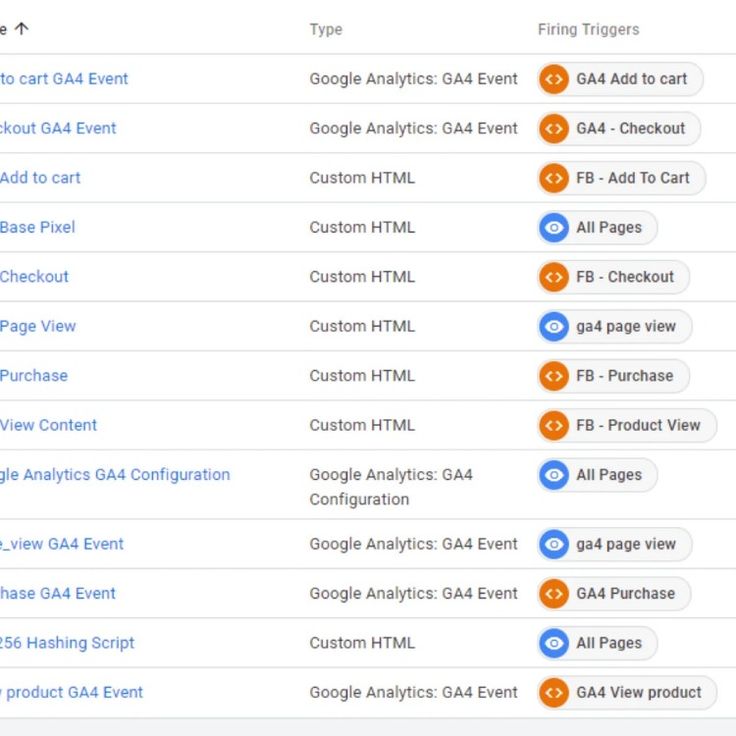The height and width of the screenshot is (736, 736).
Task: Click the 'FB - Purchase' trigger chip
Action: point(613,376)
